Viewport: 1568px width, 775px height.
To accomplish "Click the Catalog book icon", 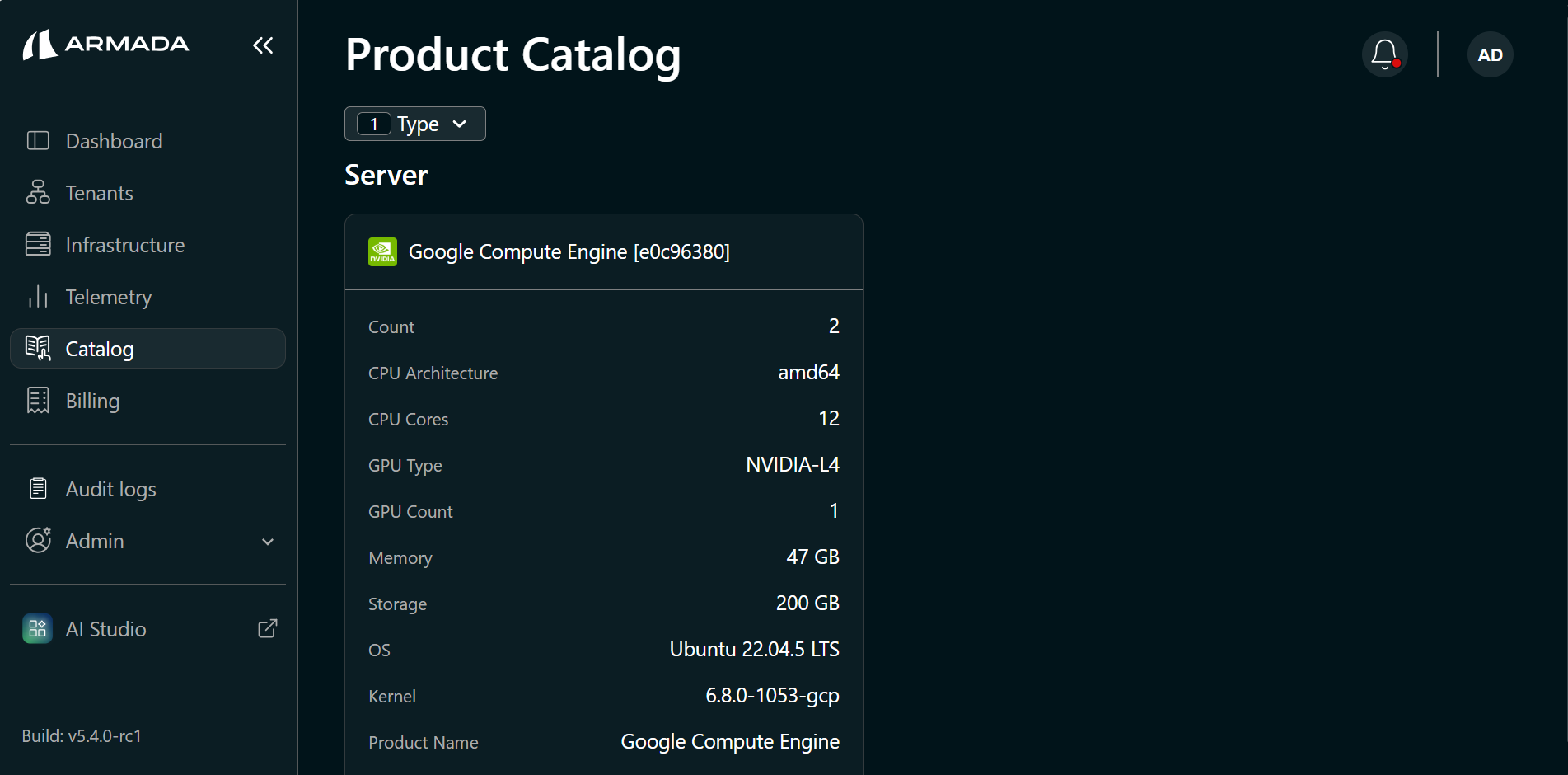I will tap(38, 348).
